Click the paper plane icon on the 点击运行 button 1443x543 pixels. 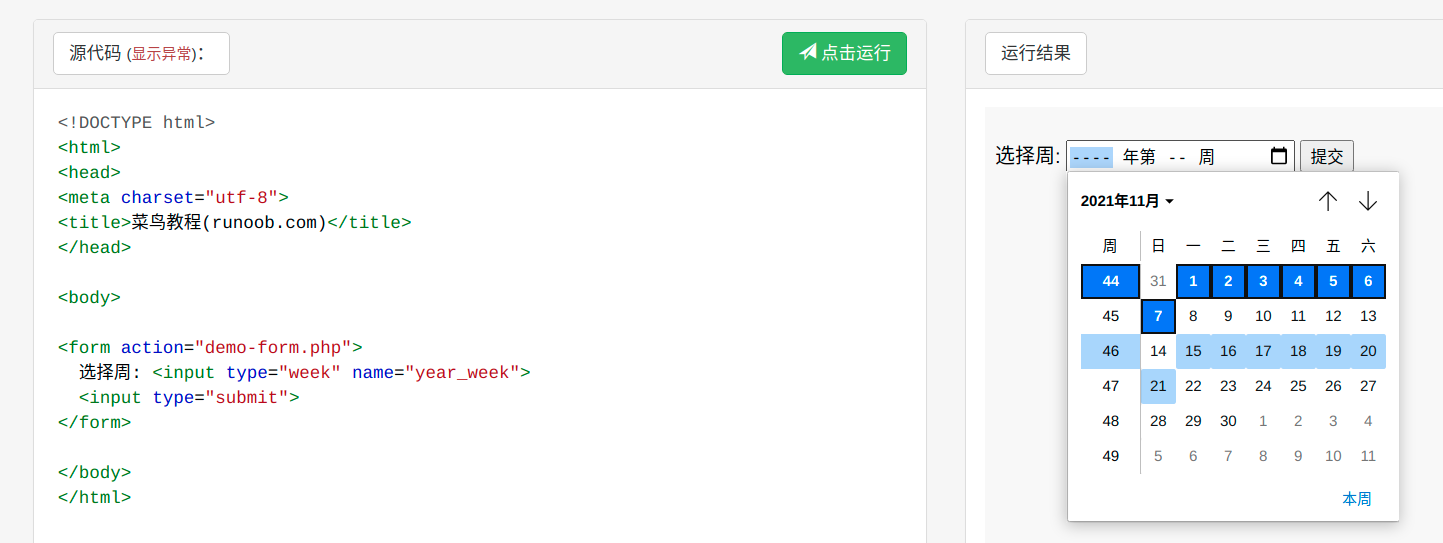808,52
